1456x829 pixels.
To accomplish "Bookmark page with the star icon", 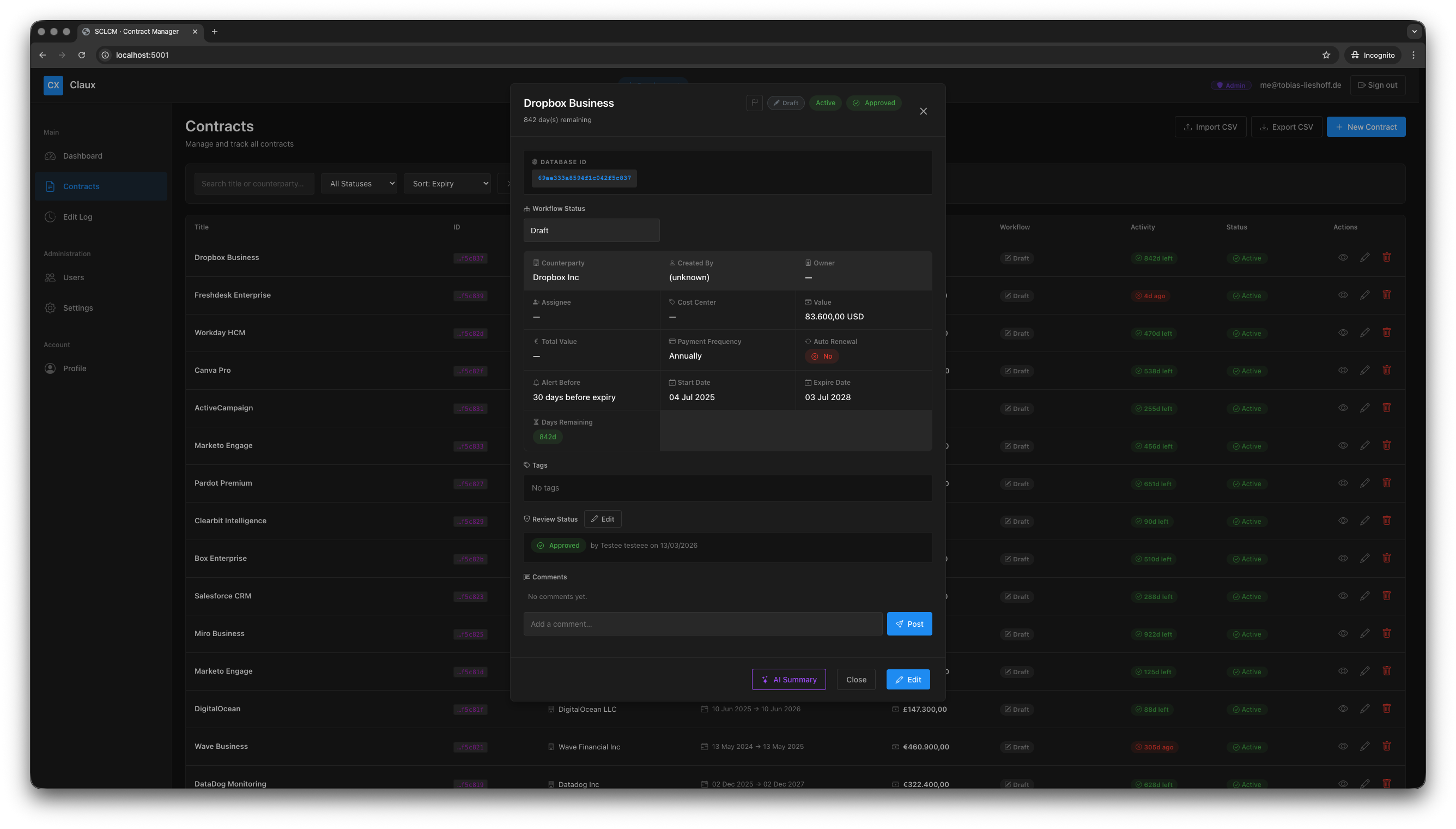I will (1326, 55).
